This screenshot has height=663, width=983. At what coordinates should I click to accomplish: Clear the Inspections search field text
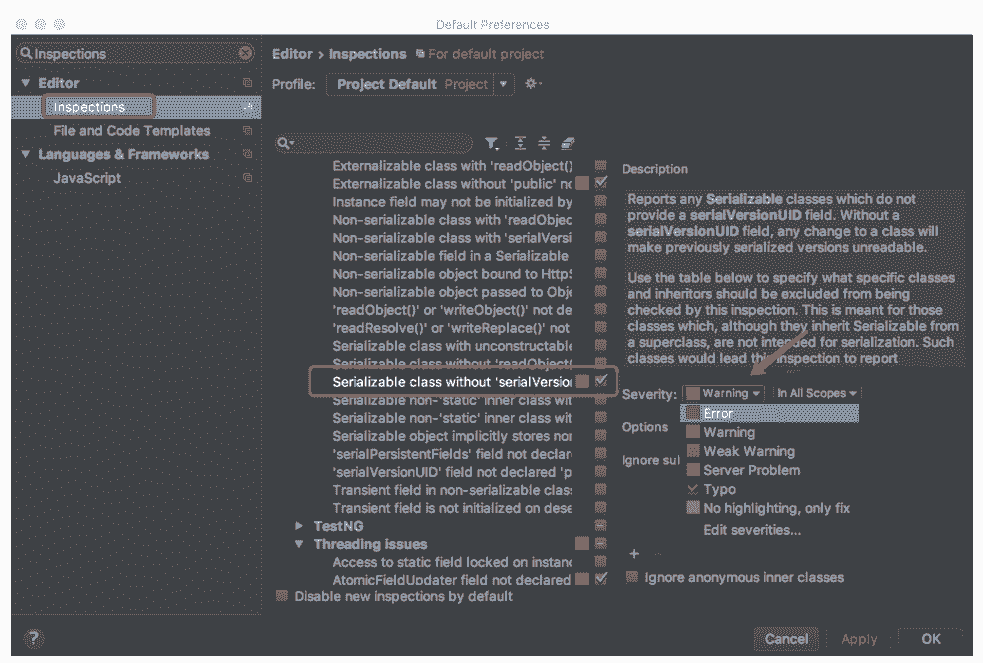click(x=245, y=54)
